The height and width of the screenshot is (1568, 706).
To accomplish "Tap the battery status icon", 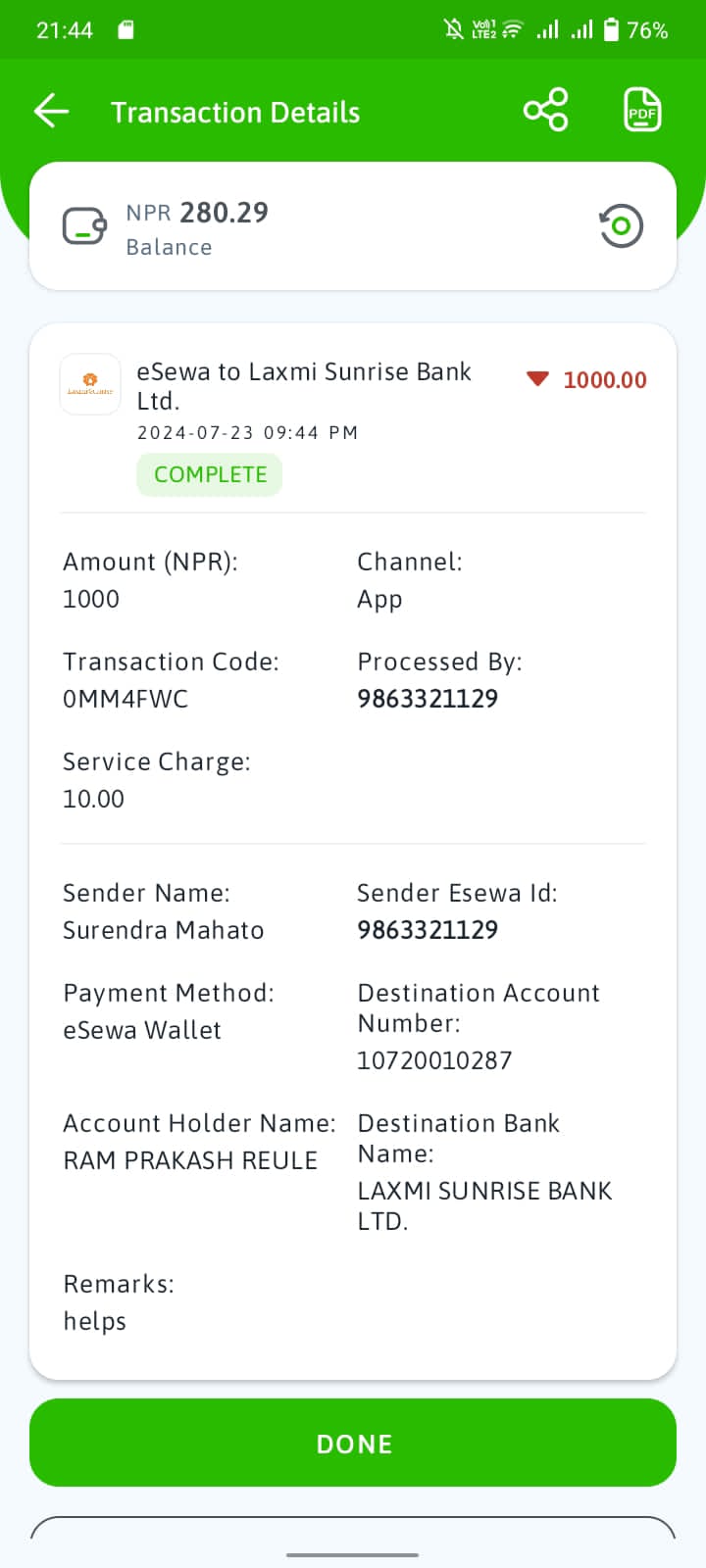I will click(611, 29).
